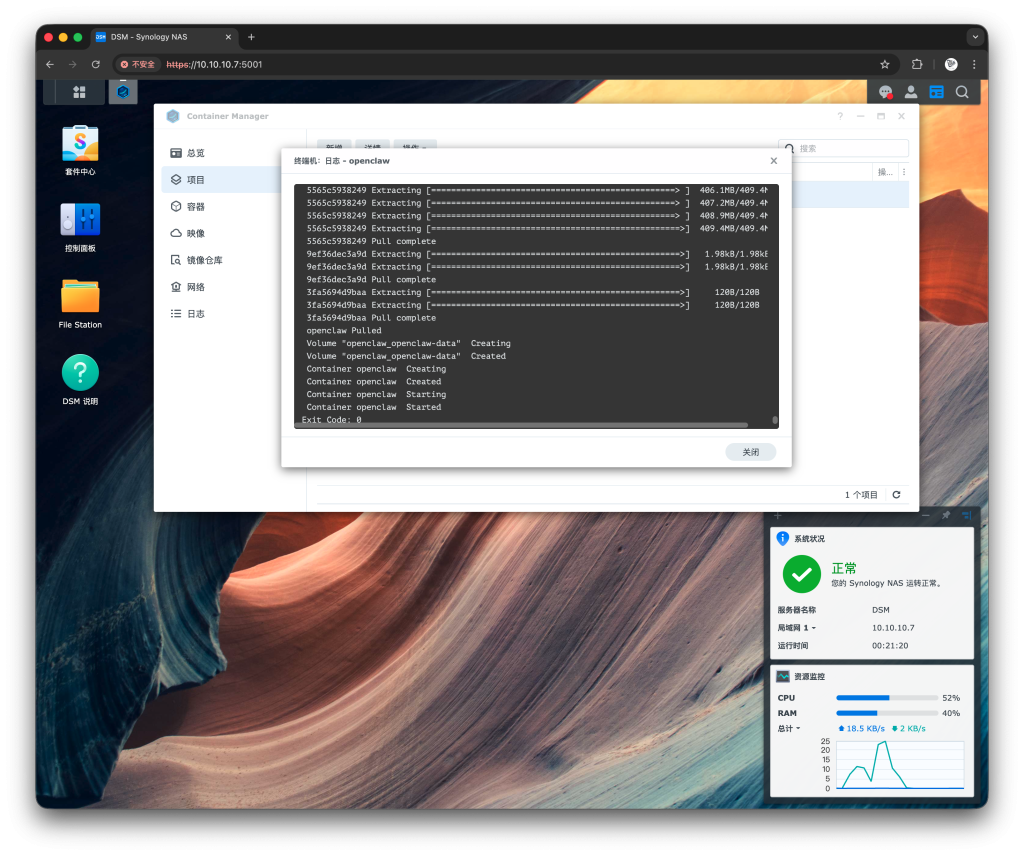Refresh the project list with the reload icon
Viewport: 1024px width, 856px height.
896,495
